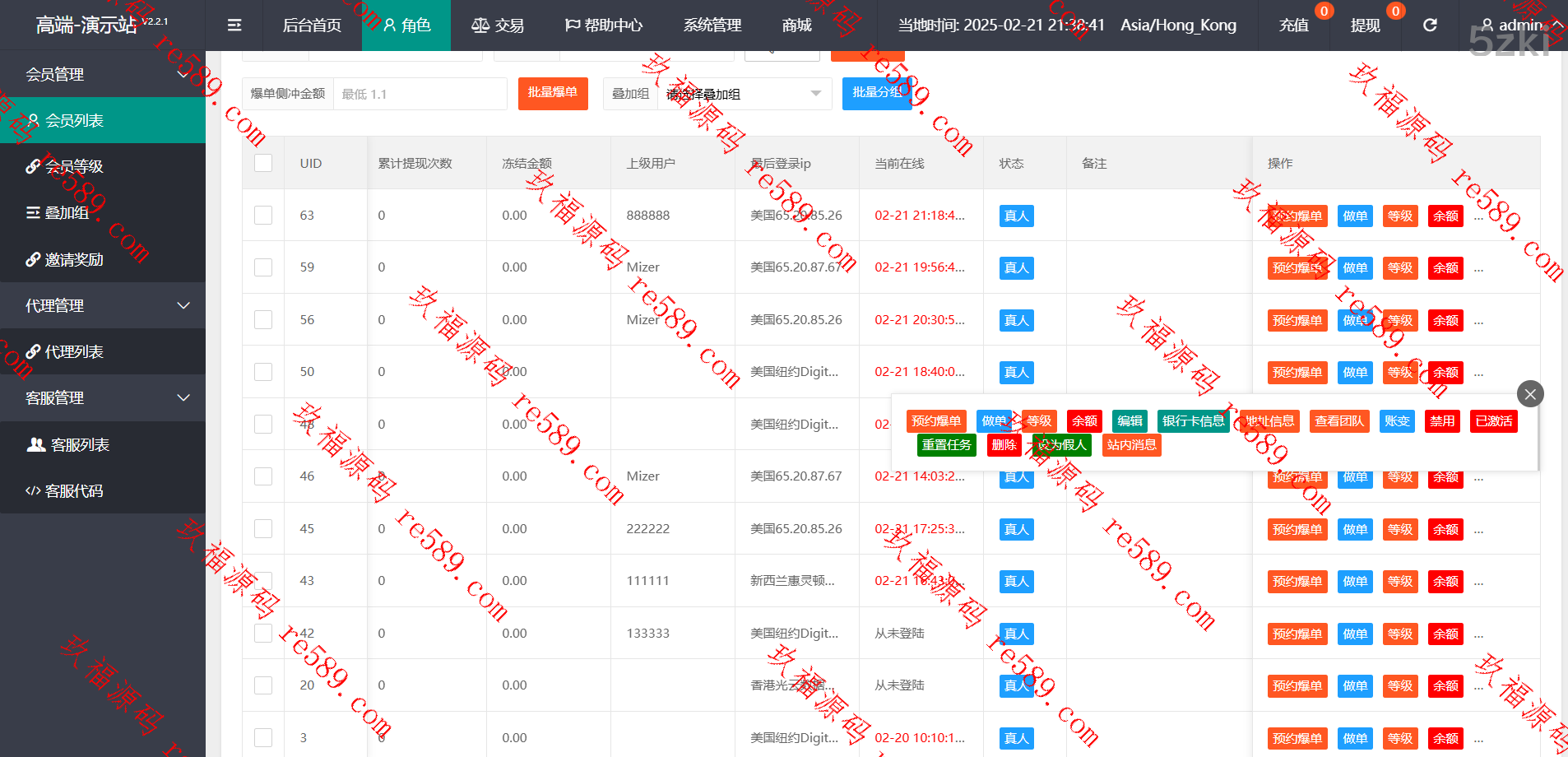Open the 系统管理 top menu
1568x757 pixels.
pyautogui.click(x=712, y=26)
